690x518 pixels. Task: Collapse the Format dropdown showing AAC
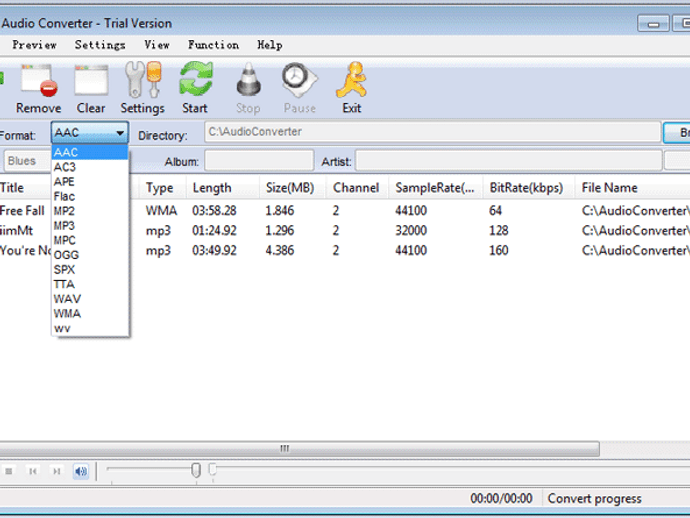pyautogui.click(x=90, y=132)
